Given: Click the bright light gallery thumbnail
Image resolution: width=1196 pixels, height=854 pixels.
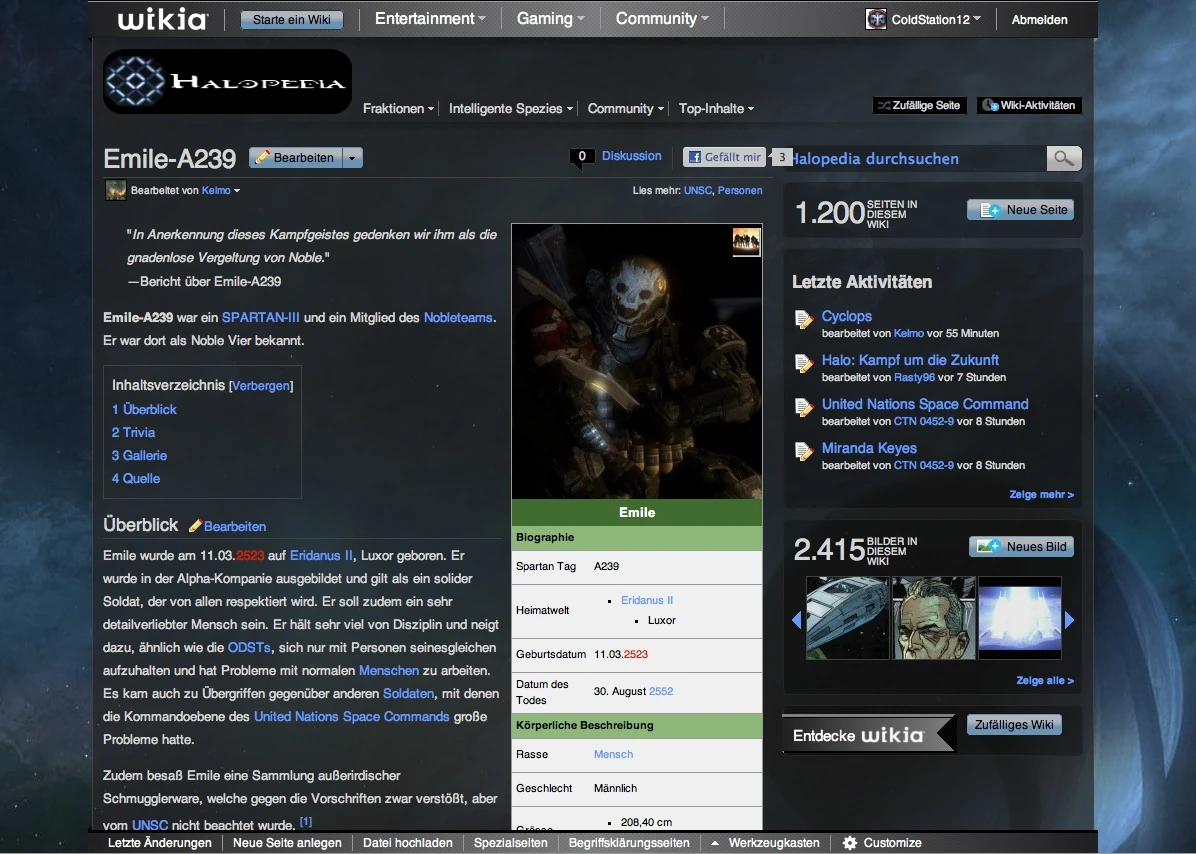Looking at the screenshot, I should 1020,618.
